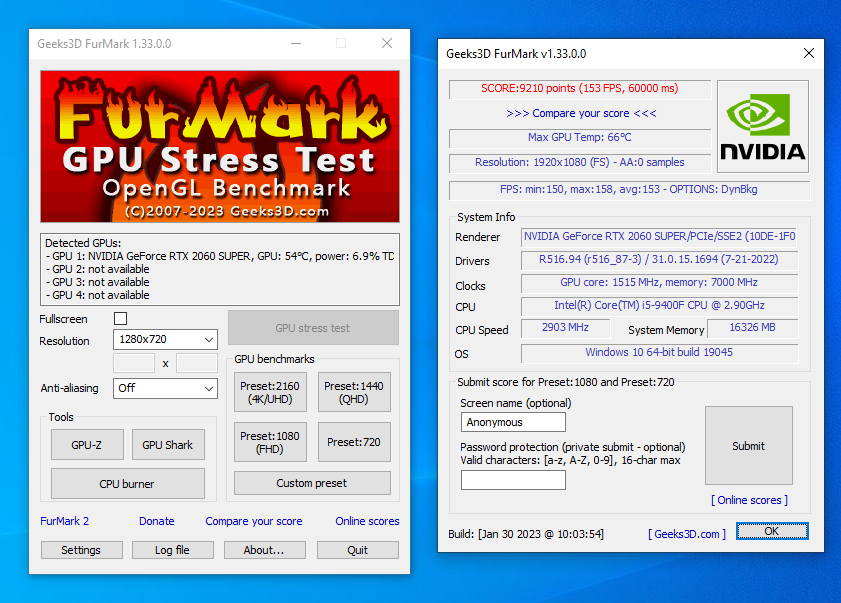The height and width of the screenshot is (603, 841).
Task: Submit the benchmark score
Action: click(x=749, y=446)
